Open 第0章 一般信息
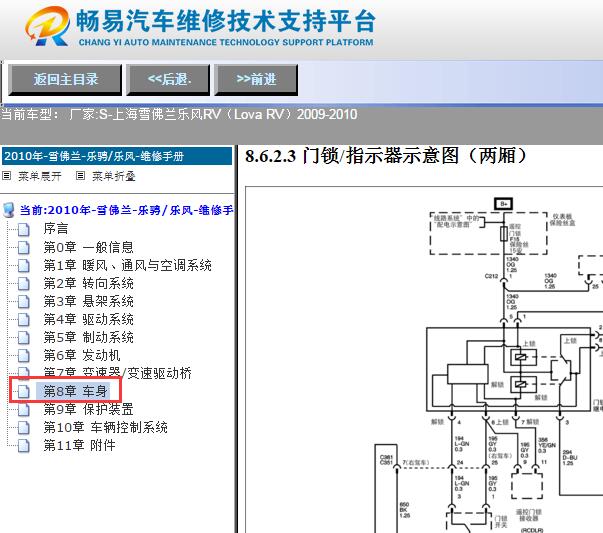The width and height of the screenshot is (603, 533). pyautogui.click(x=88, y=247)
